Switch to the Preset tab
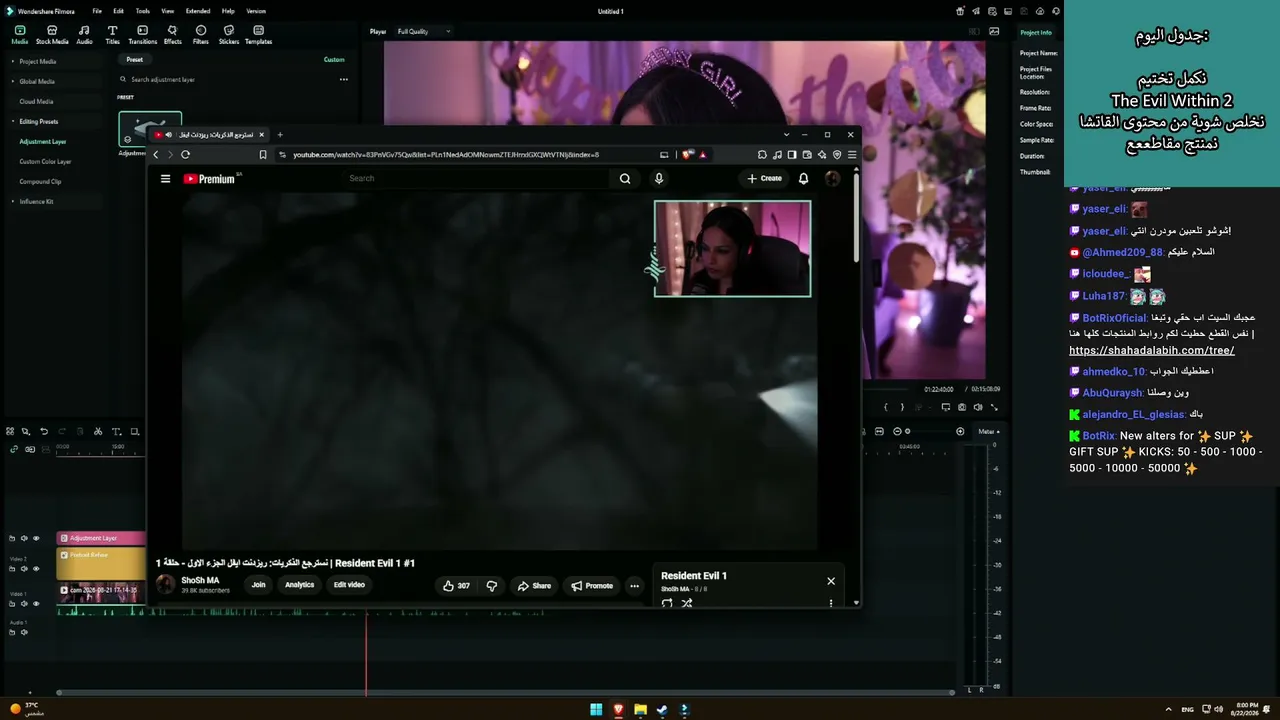This screenshot has height=720, width=1280. pyautogui.click(x=135, y=59)
